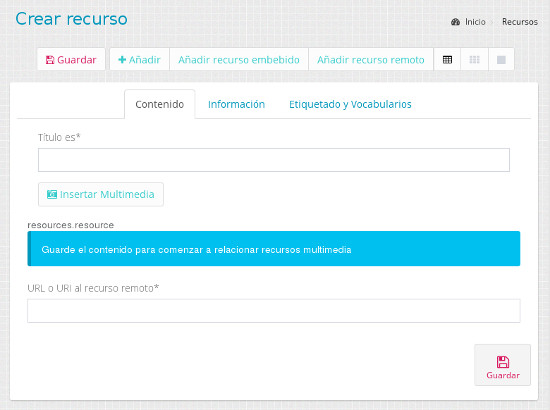550x410 pixels.
Task: Switch to the grid view icon
Action: (474, 60)
